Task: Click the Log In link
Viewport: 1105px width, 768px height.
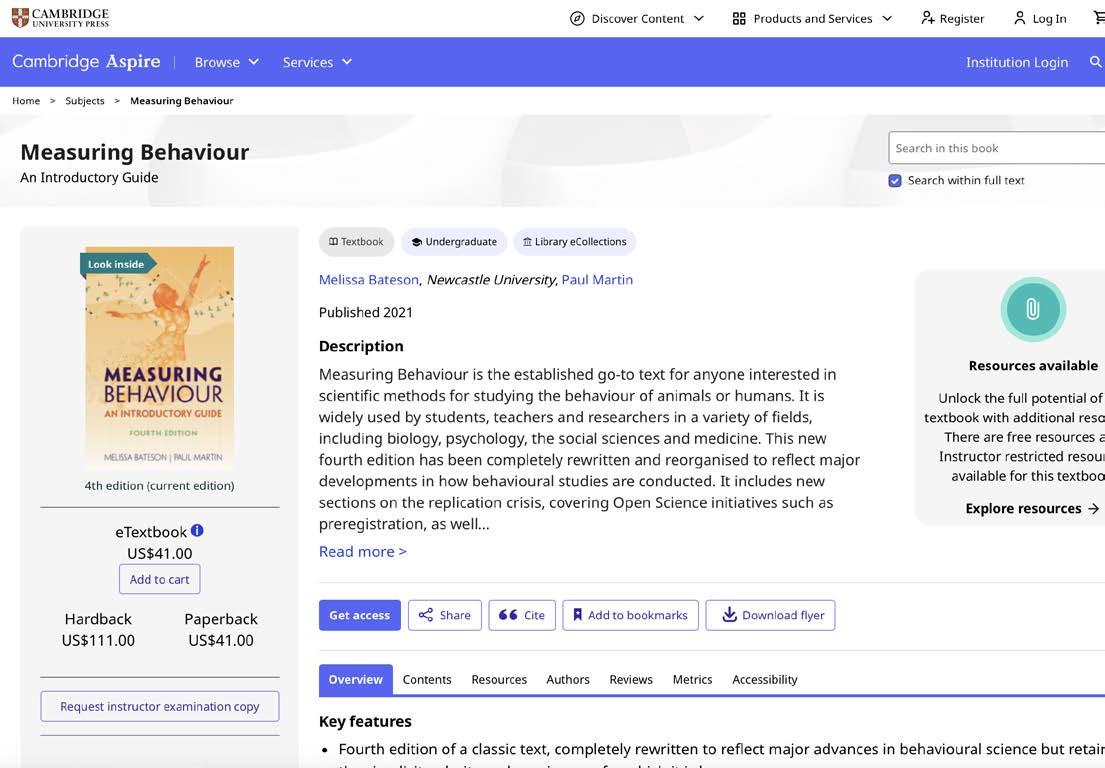Action: point(1040,18)
